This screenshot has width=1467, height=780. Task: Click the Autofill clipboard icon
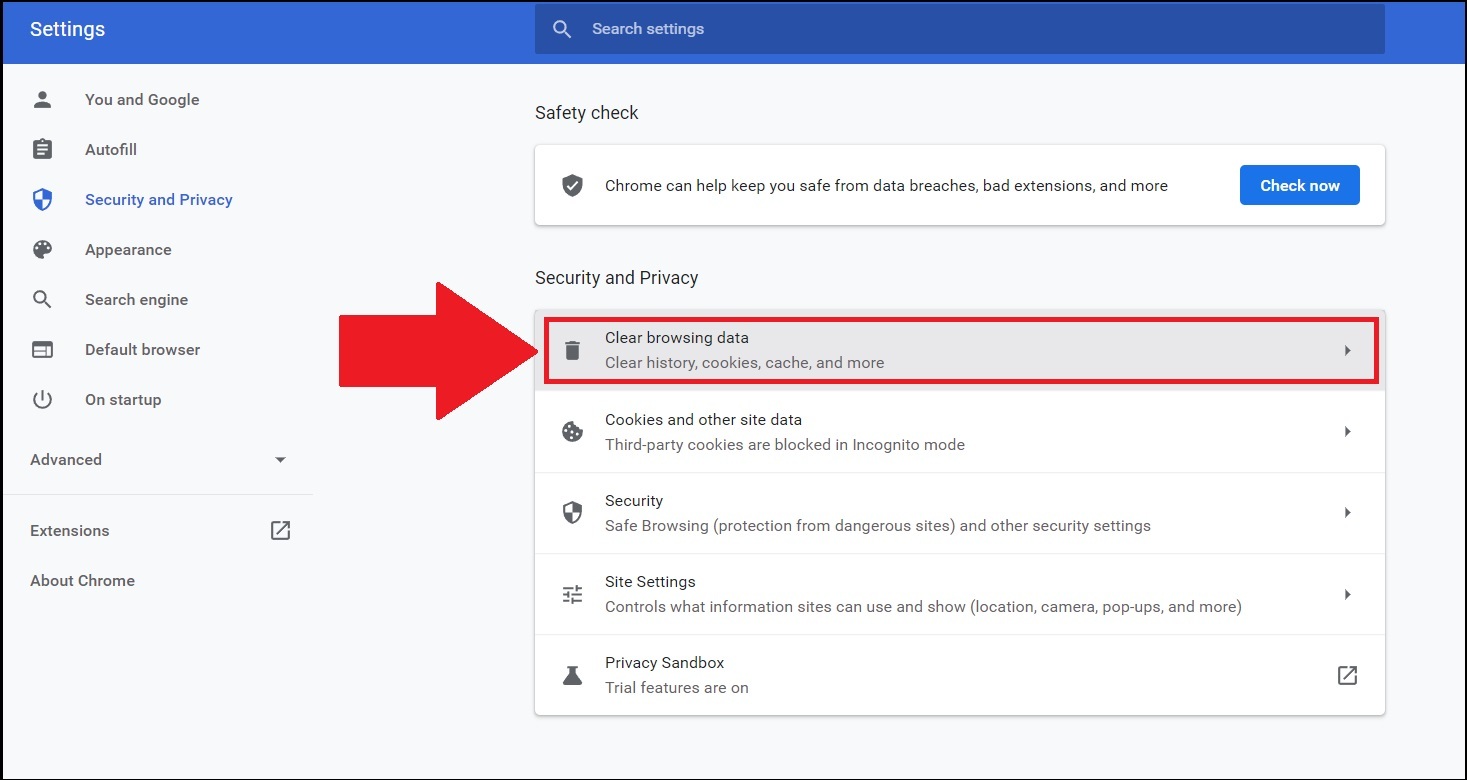(42, 149)
